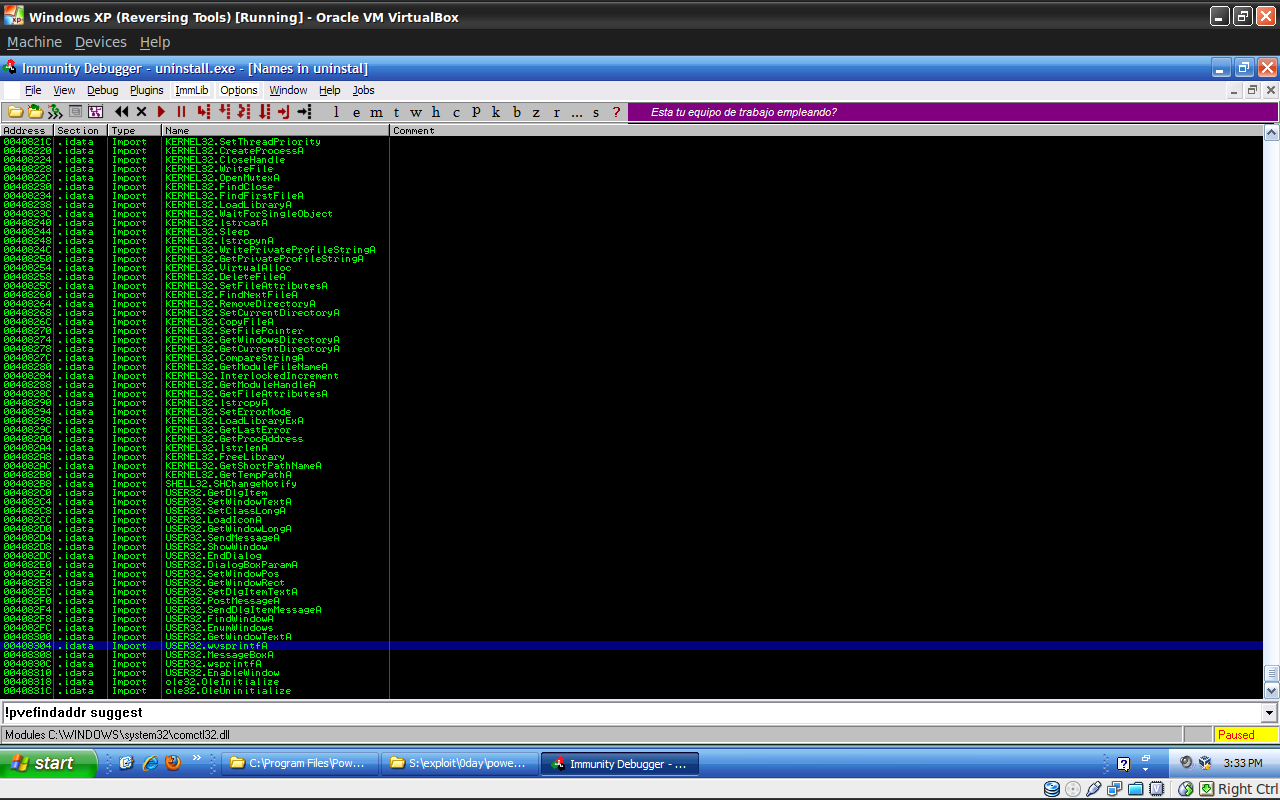Screen dimensions: 1280x800
Task: Select the SHELL32.SHChangeNotify row
Action: click(631, 484)
